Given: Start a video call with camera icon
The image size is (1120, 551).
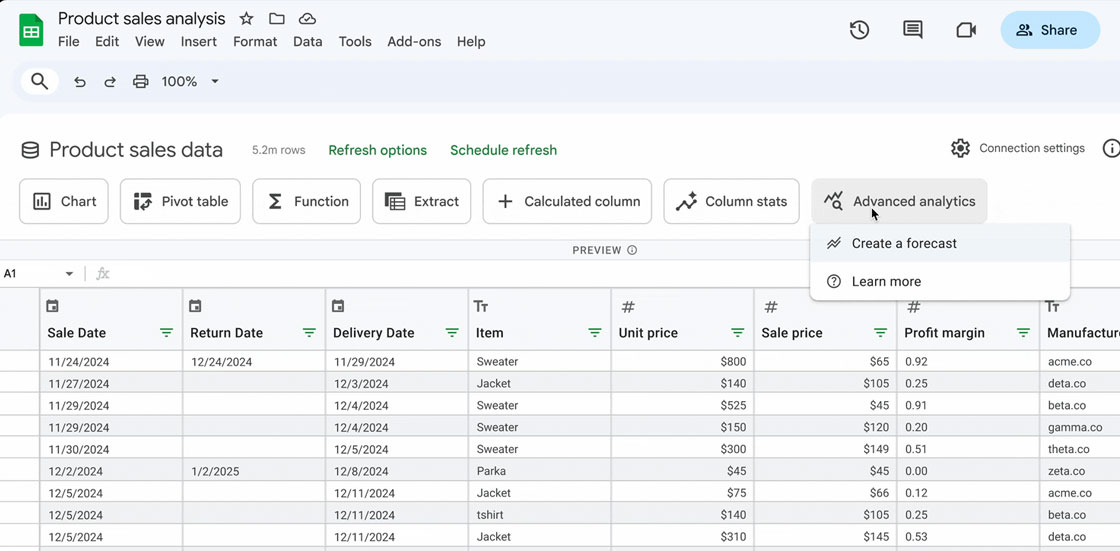Looking at the screenshot, I should (x=965, y=30).
